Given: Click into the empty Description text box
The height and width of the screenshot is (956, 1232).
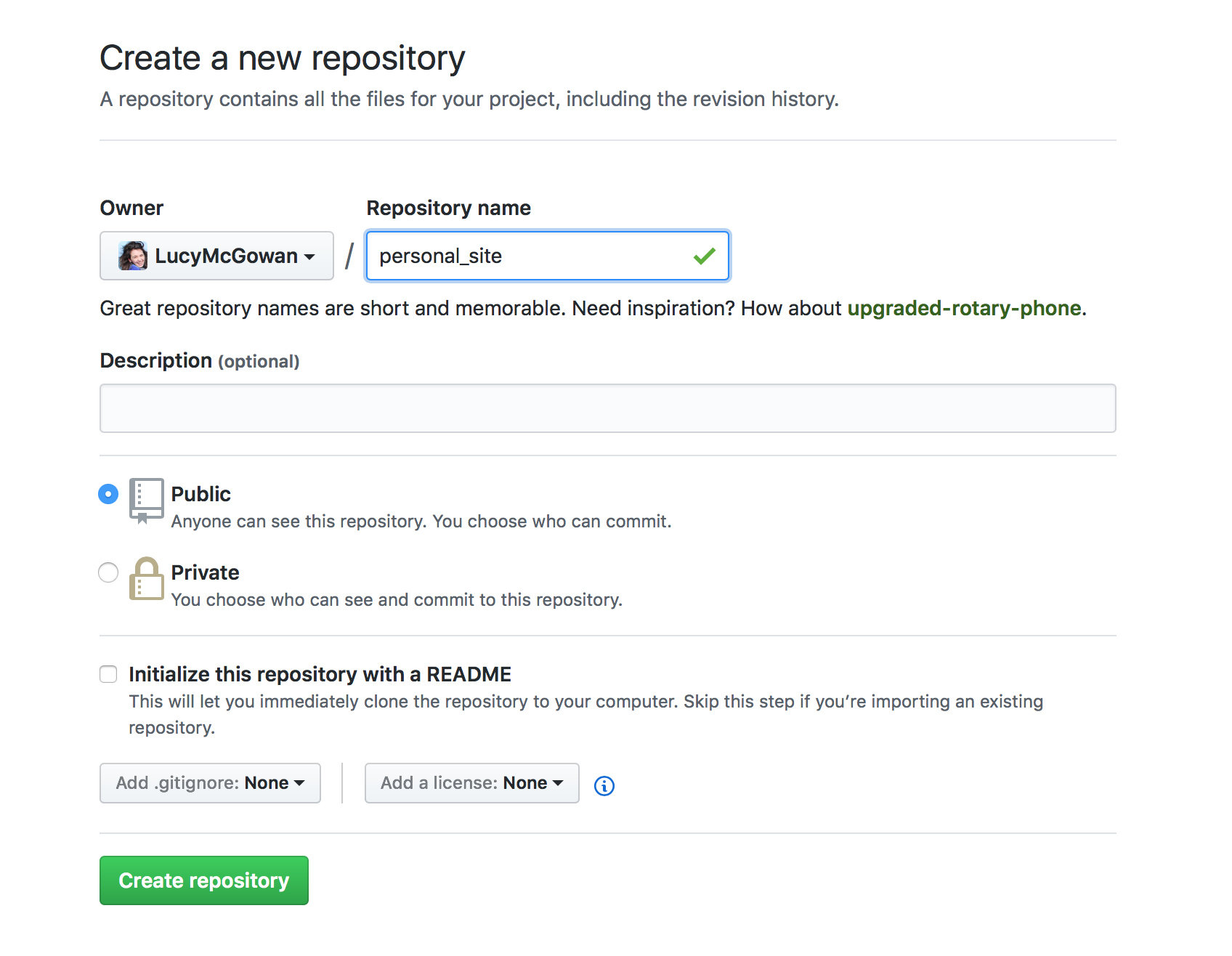Looking at the screenshot, I should tap(607, 408).
